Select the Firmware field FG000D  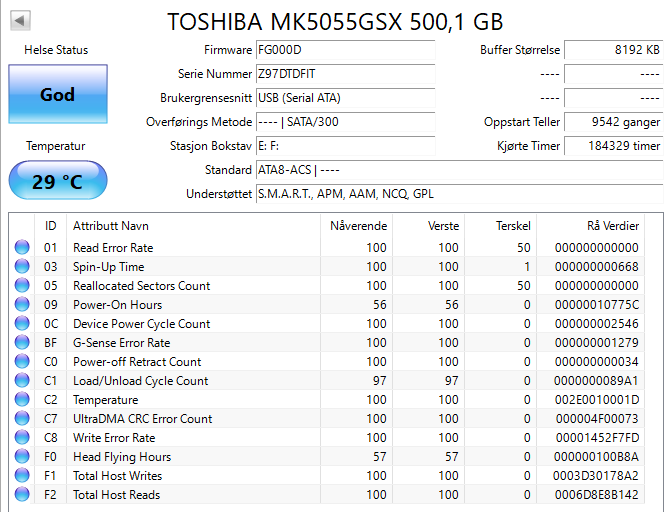[345, 50]
